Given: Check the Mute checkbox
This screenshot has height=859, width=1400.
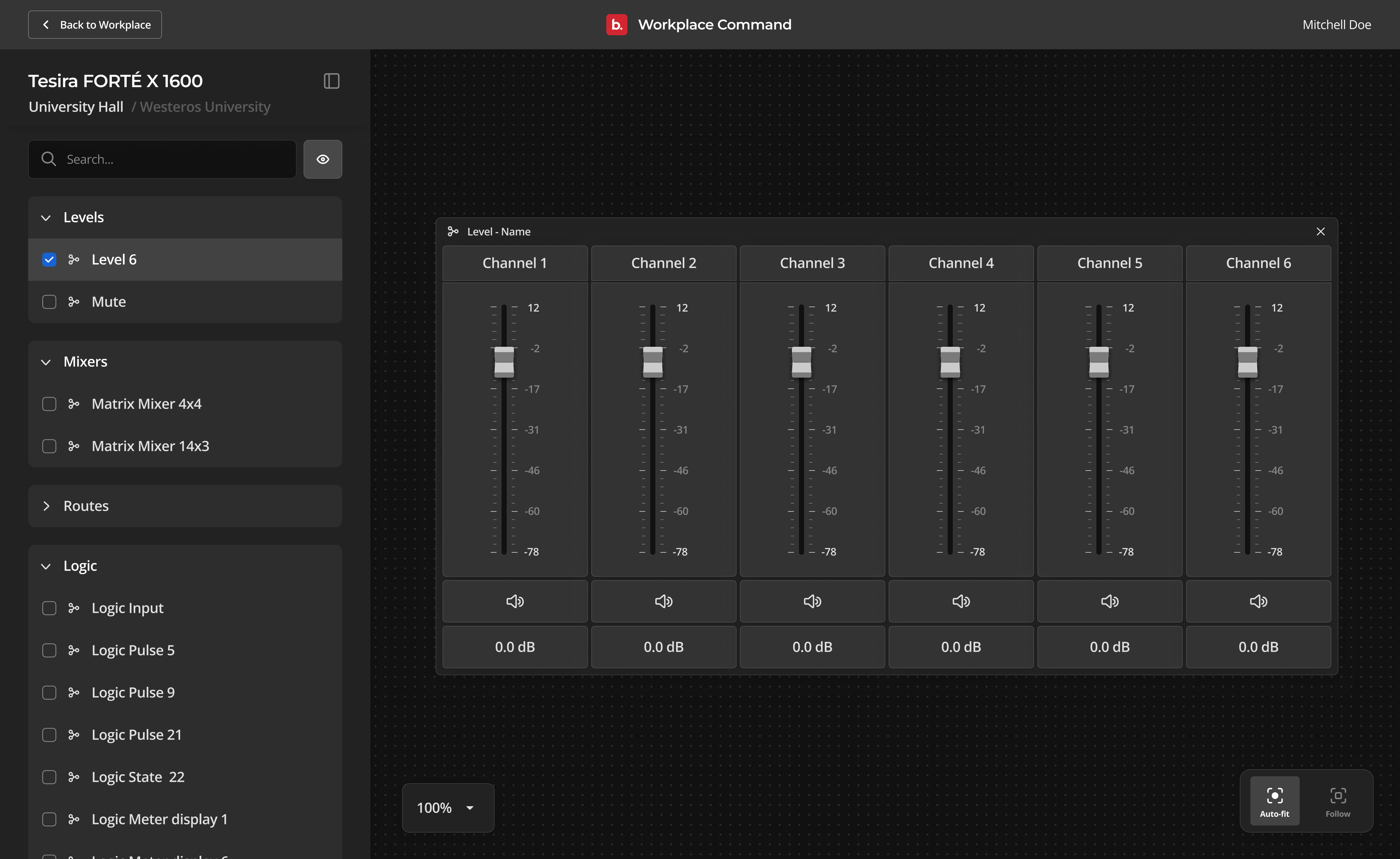Looking at the screenshot, I should tap(50, 302).
